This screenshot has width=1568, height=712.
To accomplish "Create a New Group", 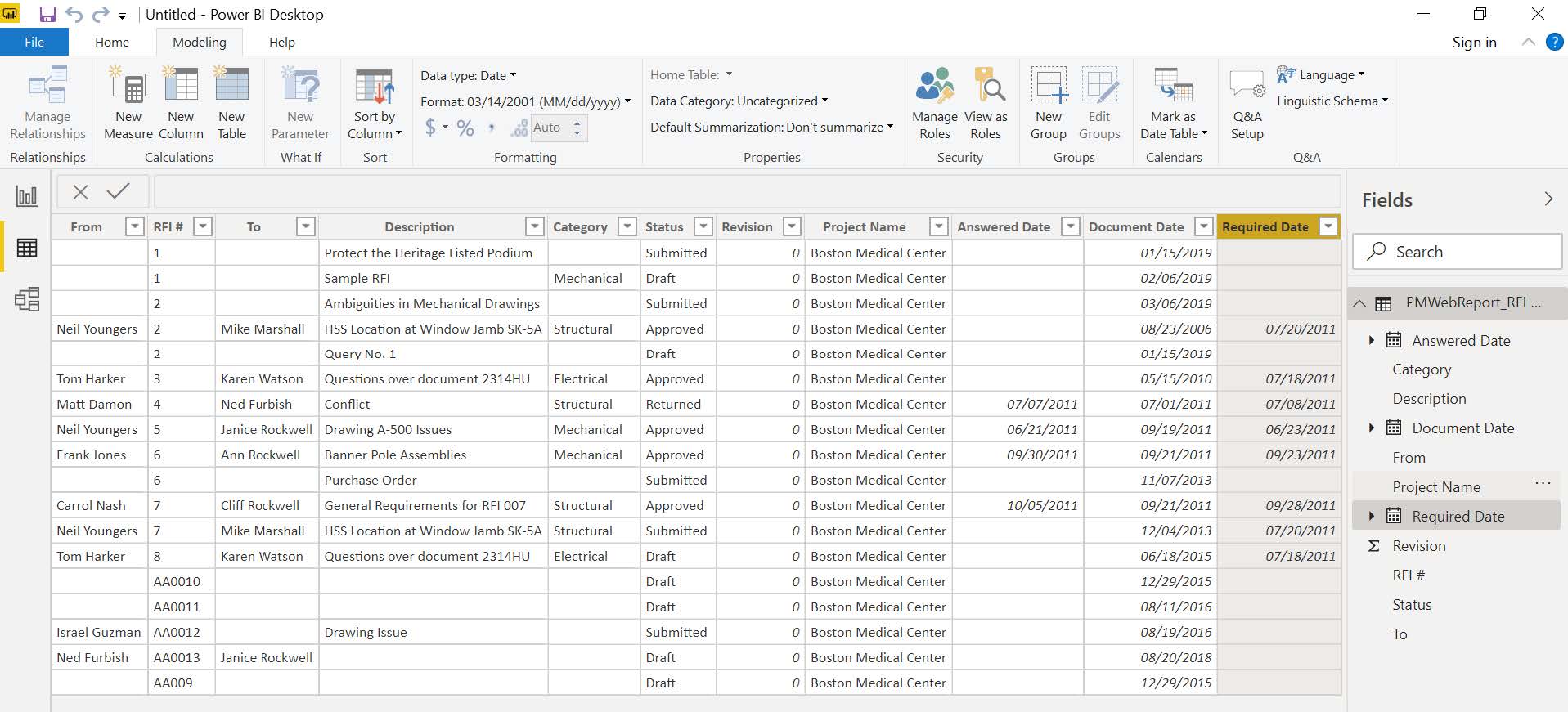I will coord(1049,104).
